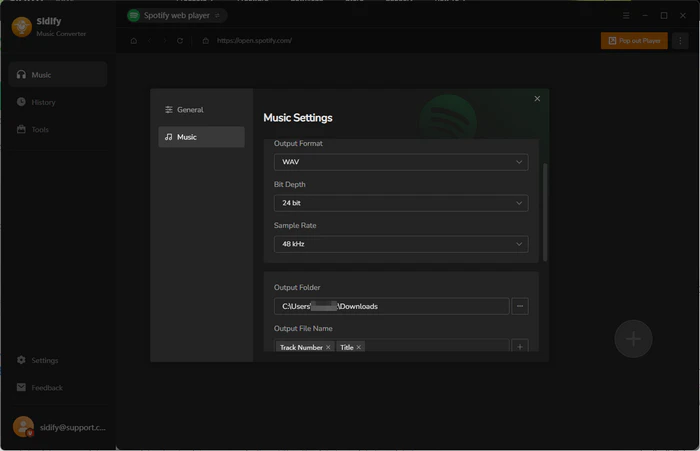Open the Output Format WAV dropdown

tap(401, 162)
